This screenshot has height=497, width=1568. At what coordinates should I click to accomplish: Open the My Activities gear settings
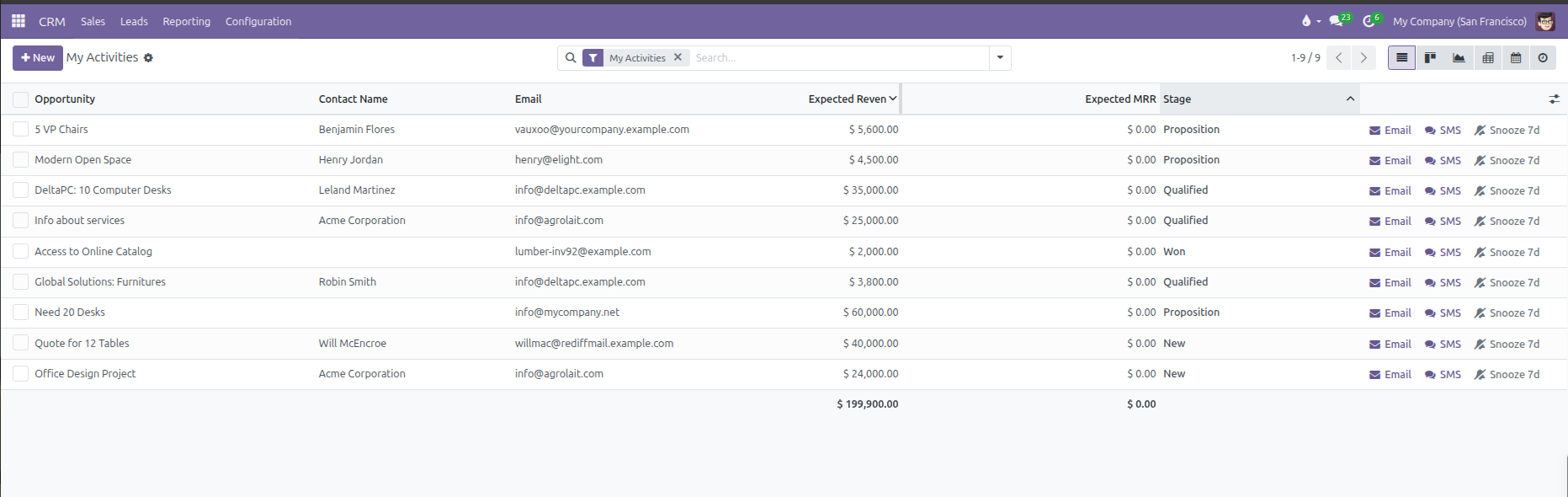148,58
